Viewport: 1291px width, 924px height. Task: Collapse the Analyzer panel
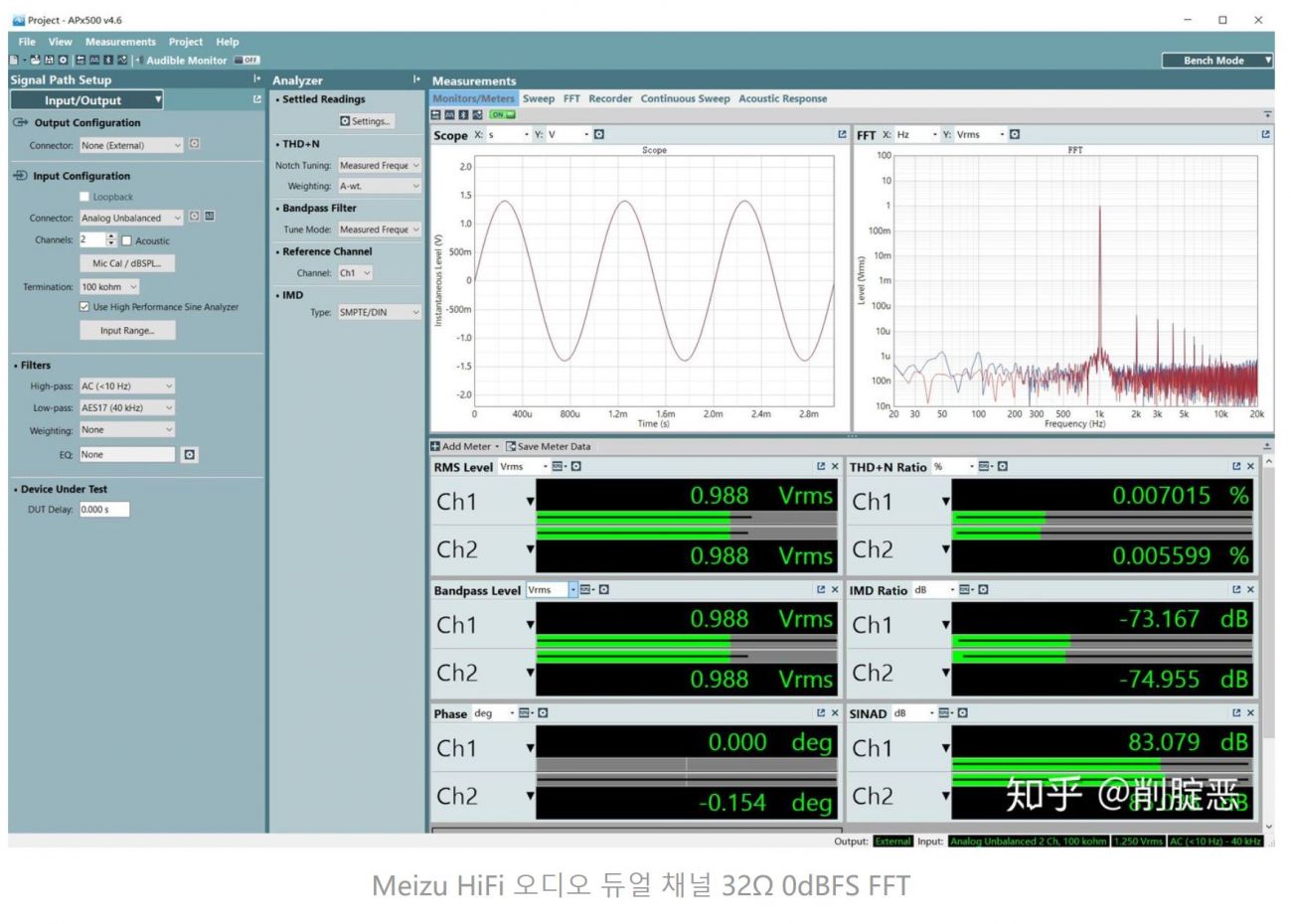(416, 79)
